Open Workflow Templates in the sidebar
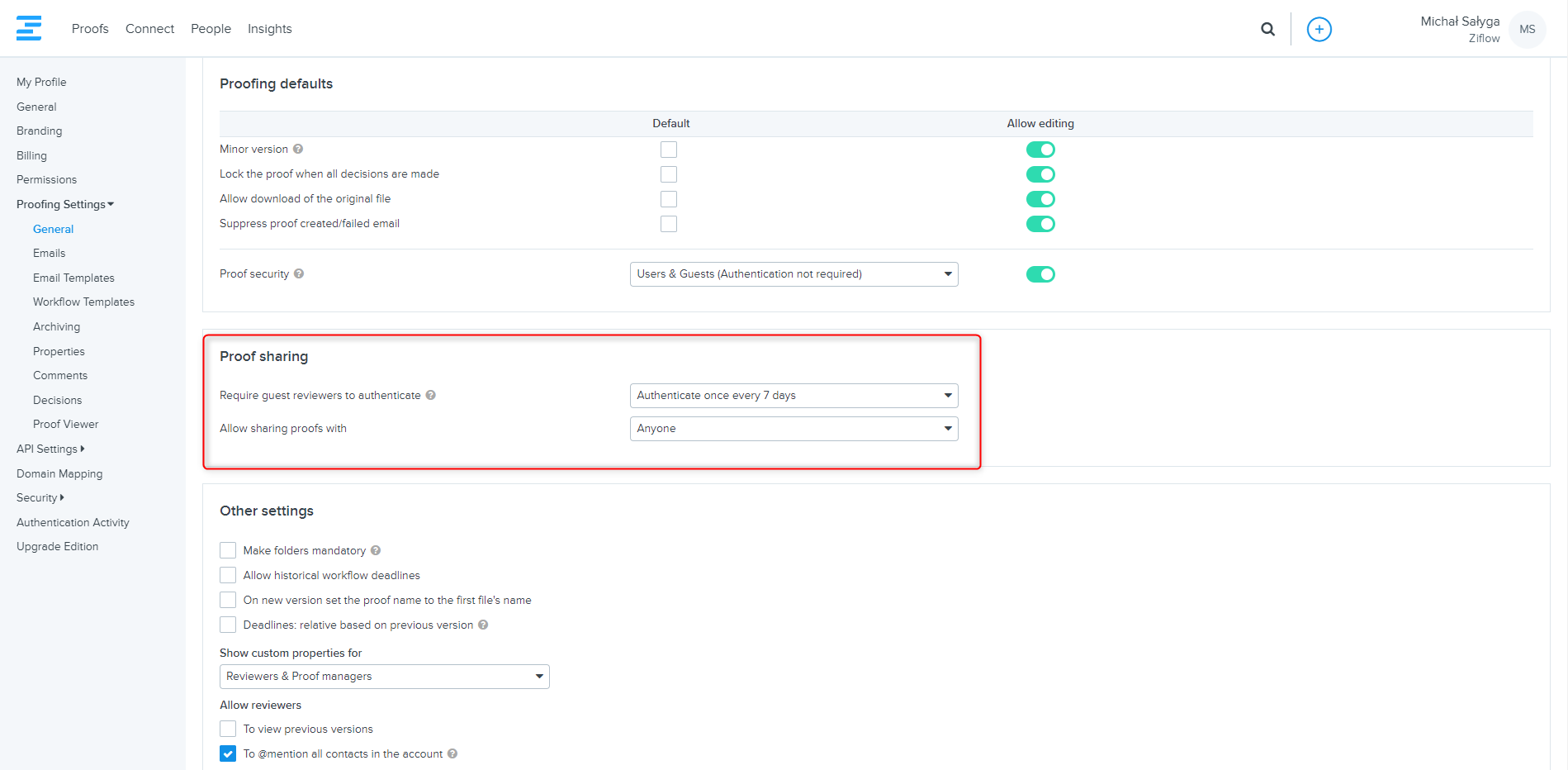 coord(83,302)
